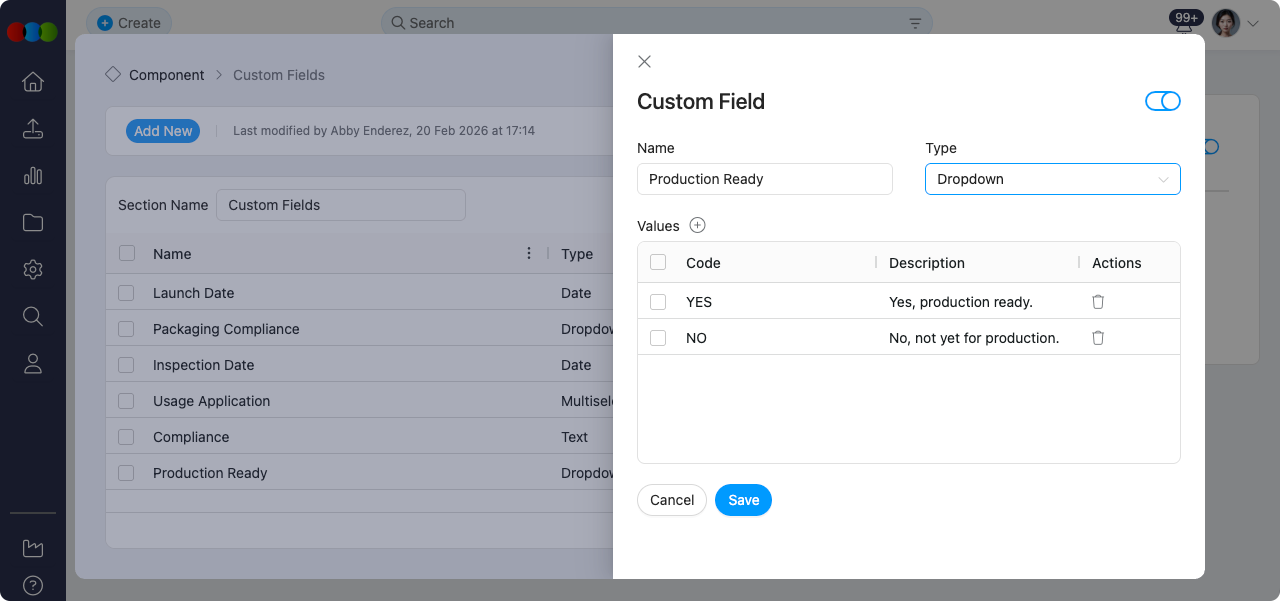Open the Analytics bar-chart icon
This screenshot has height=601, width=1280.
32,176
